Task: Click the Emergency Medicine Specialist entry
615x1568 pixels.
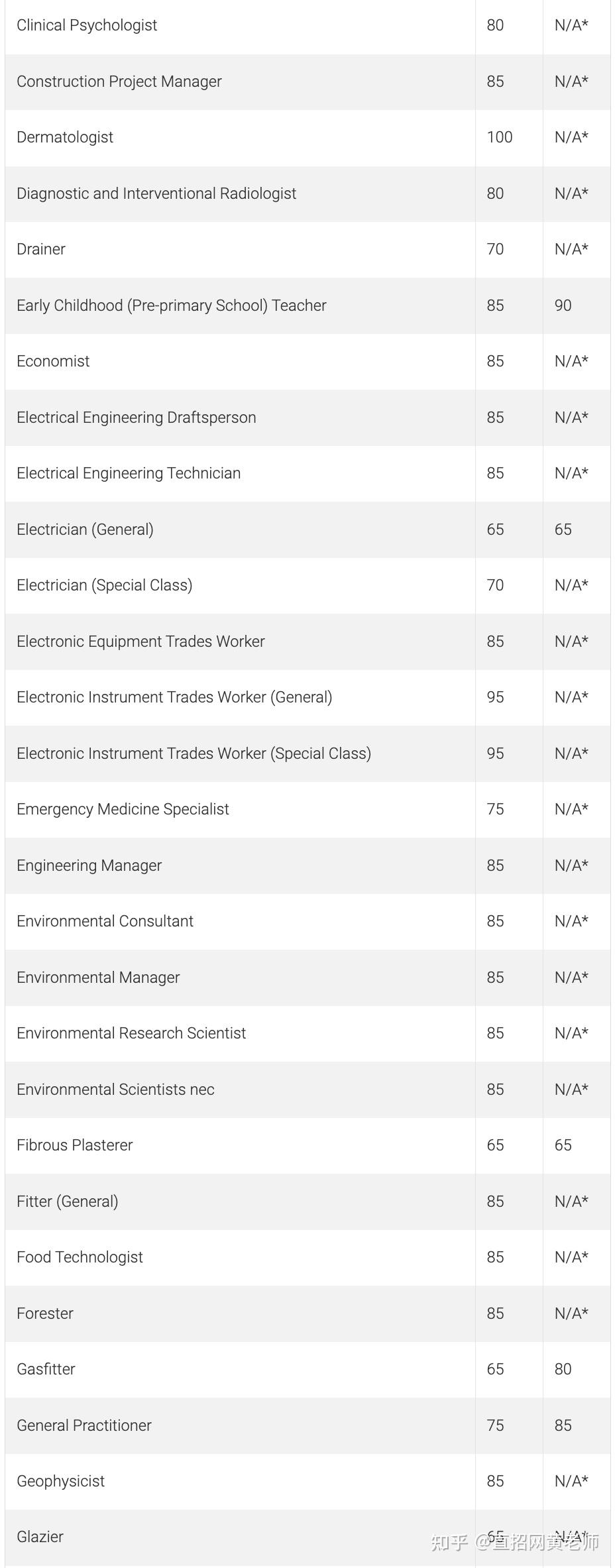Action: 123,809
